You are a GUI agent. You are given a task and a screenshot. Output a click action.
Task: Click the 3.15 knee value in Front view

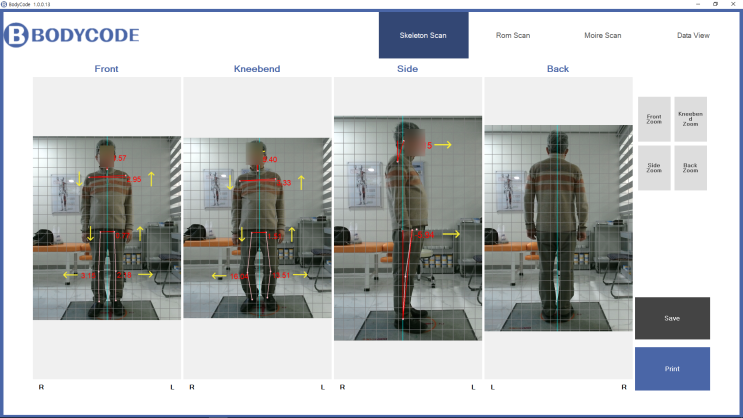point(88,275)
